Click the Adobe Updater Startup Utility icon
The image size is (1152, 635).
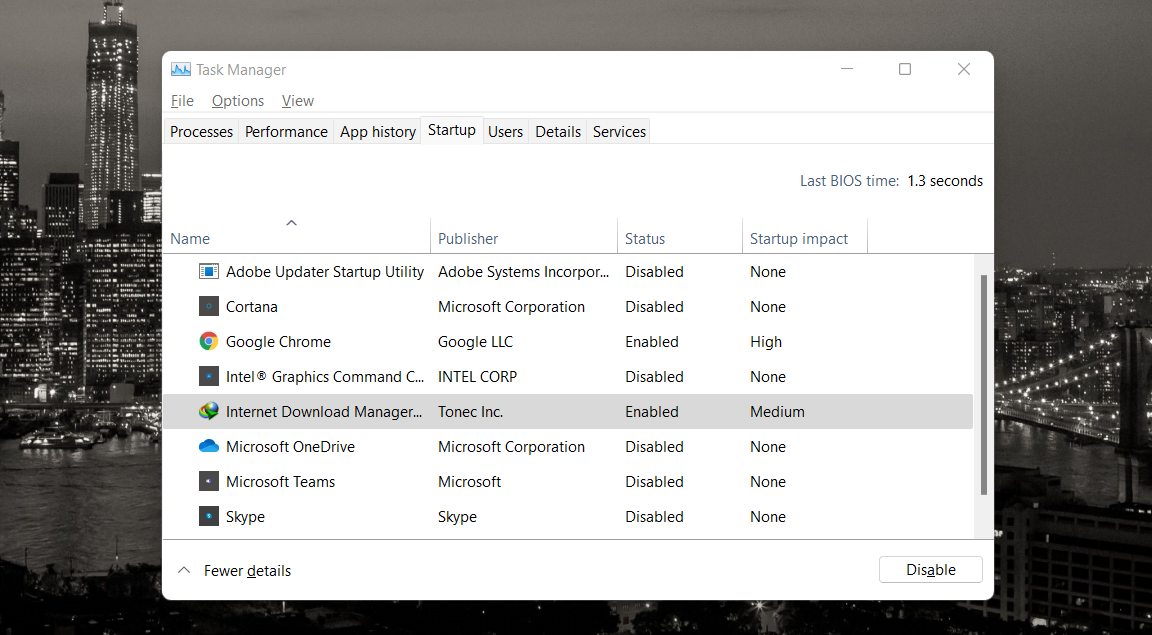[209, 272]
